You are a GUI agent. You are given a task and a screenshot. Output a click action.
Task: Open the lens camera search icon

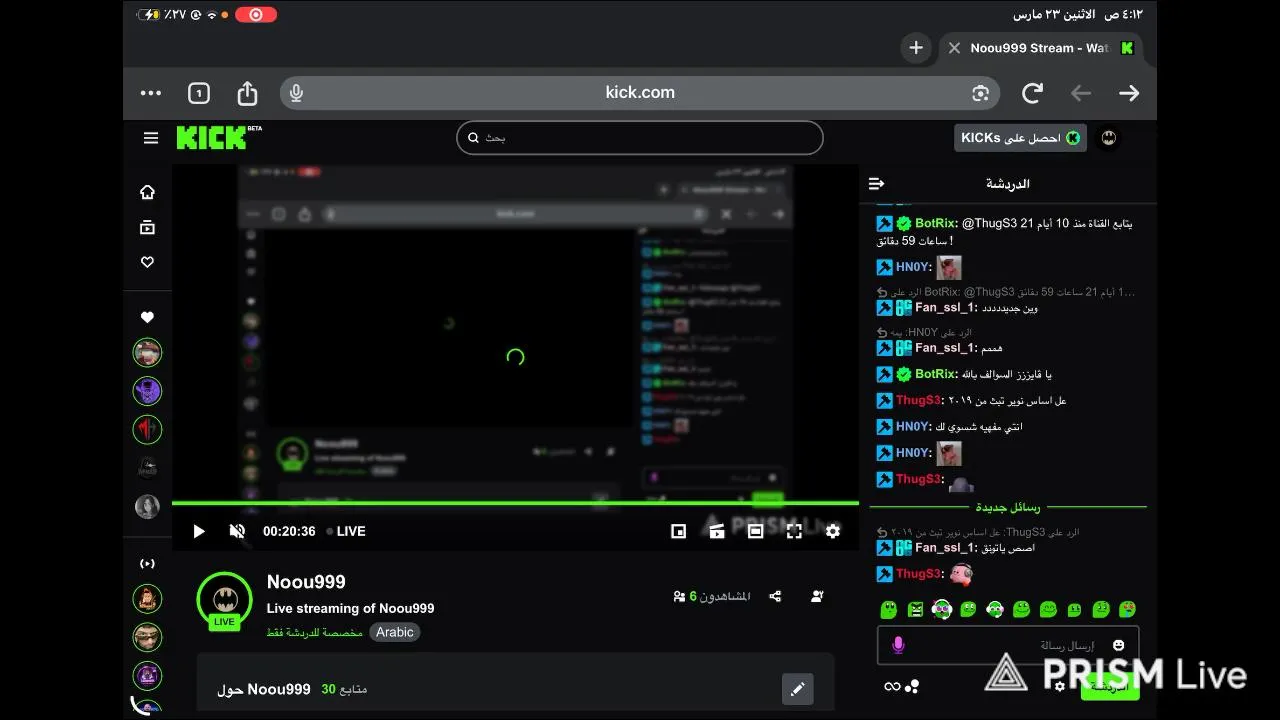(980, 93)
